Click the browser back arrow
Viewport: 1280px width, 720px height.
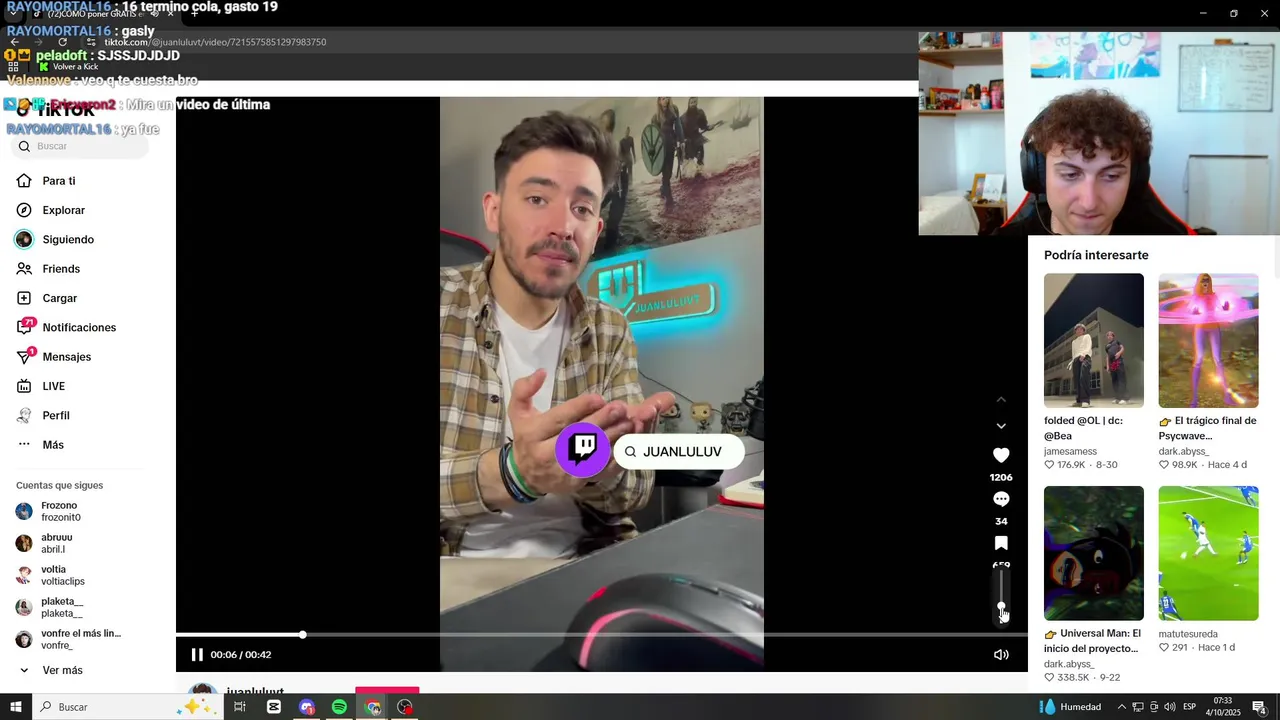click(14, 42)
